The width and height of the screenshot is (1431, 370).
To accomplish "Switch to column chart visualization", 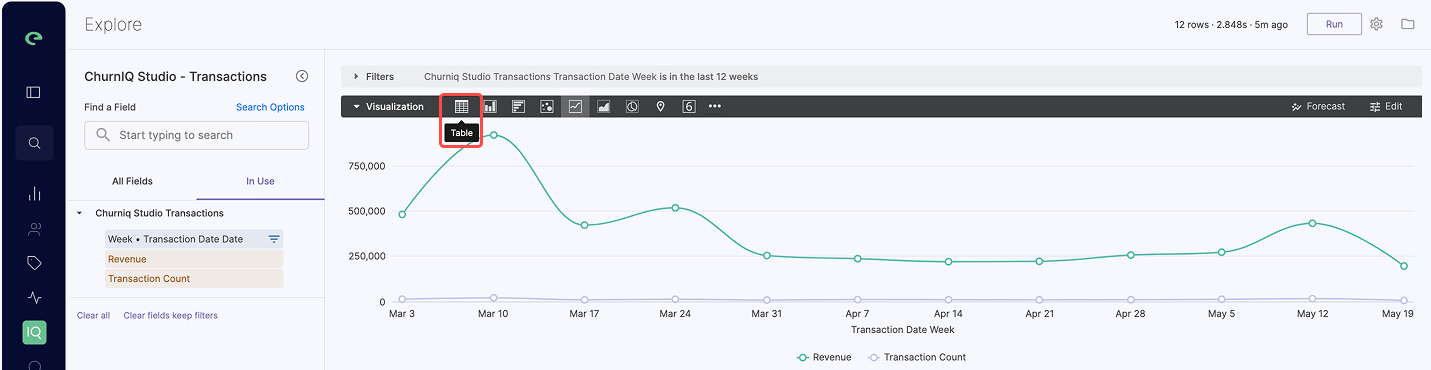I will coord(490,106).
